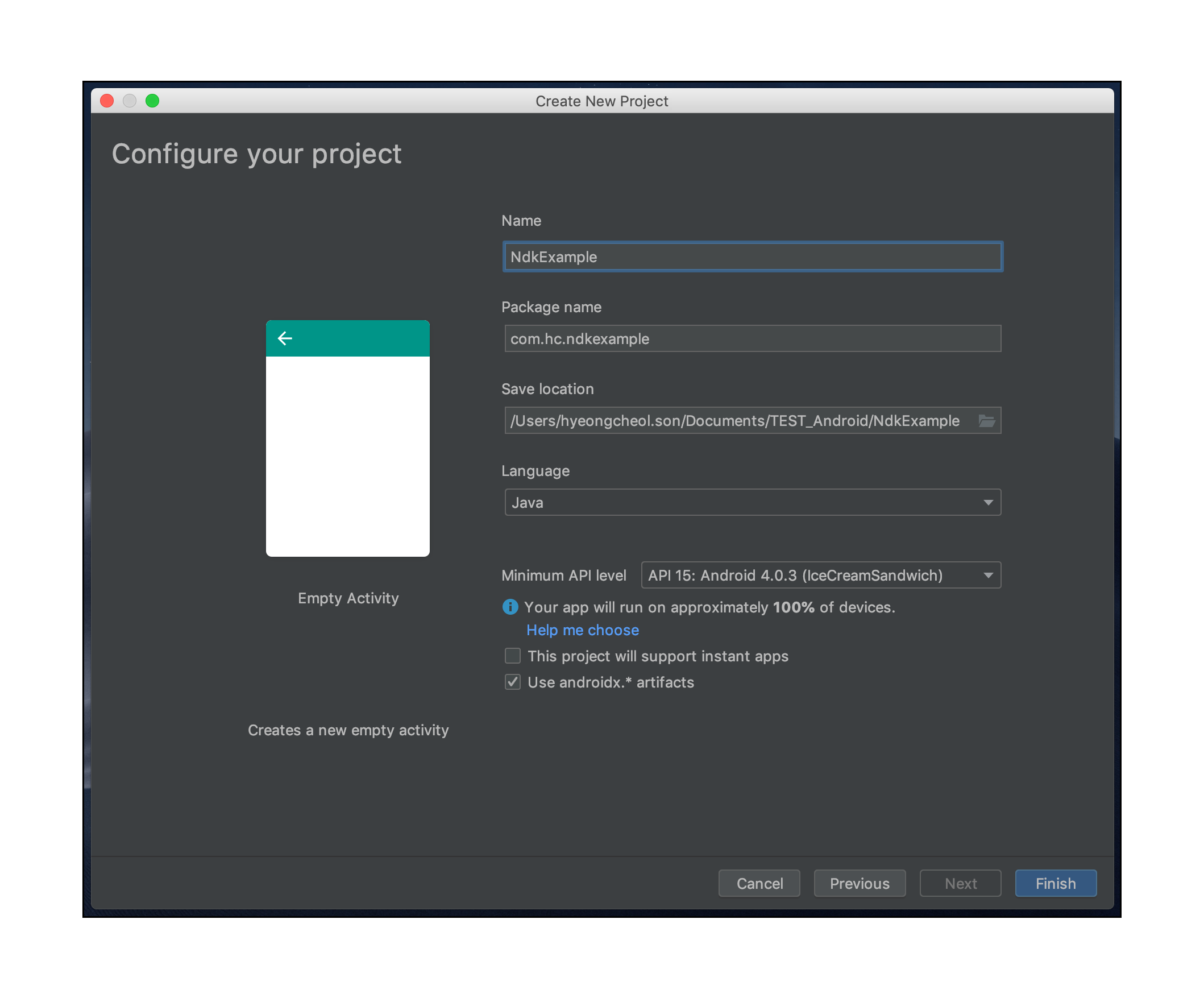Click the back arrow in activity preview
The height and width of the screenshot is (1002, 1204).
click(285, 338)
